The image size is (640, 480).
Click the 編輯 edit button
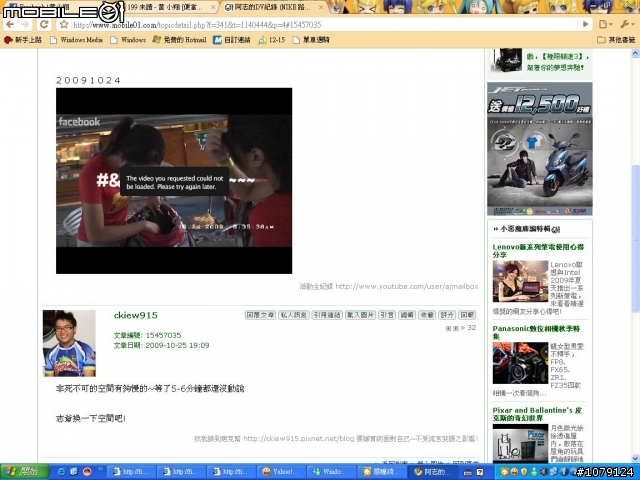click(407, 315)
